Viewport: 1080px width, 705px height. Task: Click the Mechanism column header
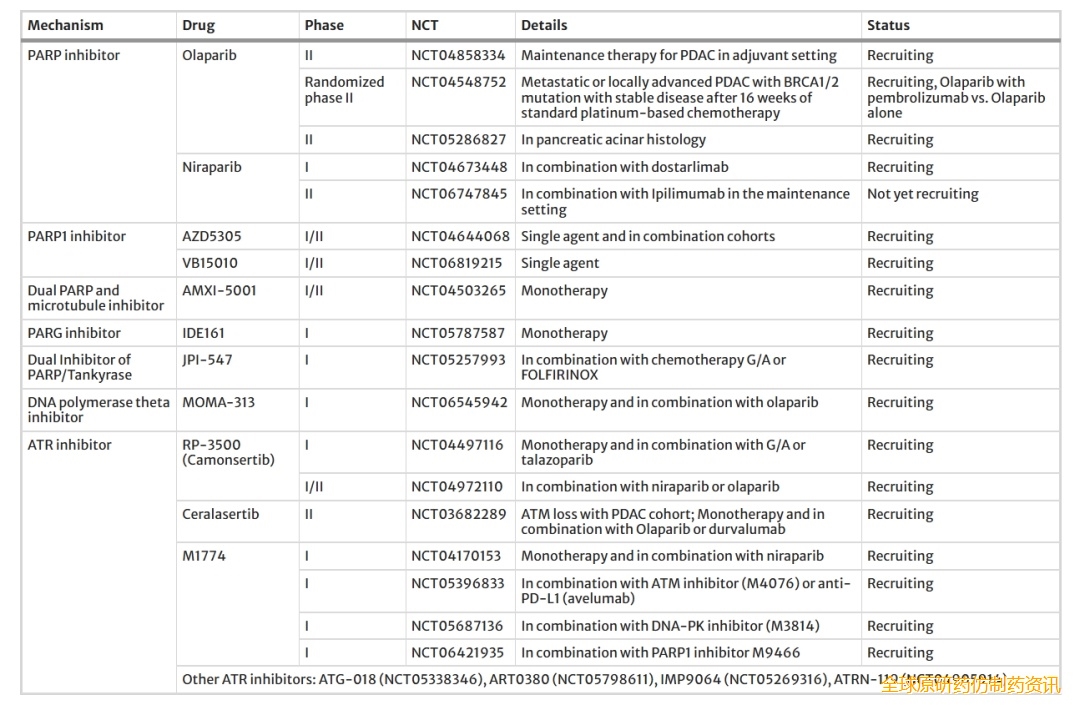point(65,25)
